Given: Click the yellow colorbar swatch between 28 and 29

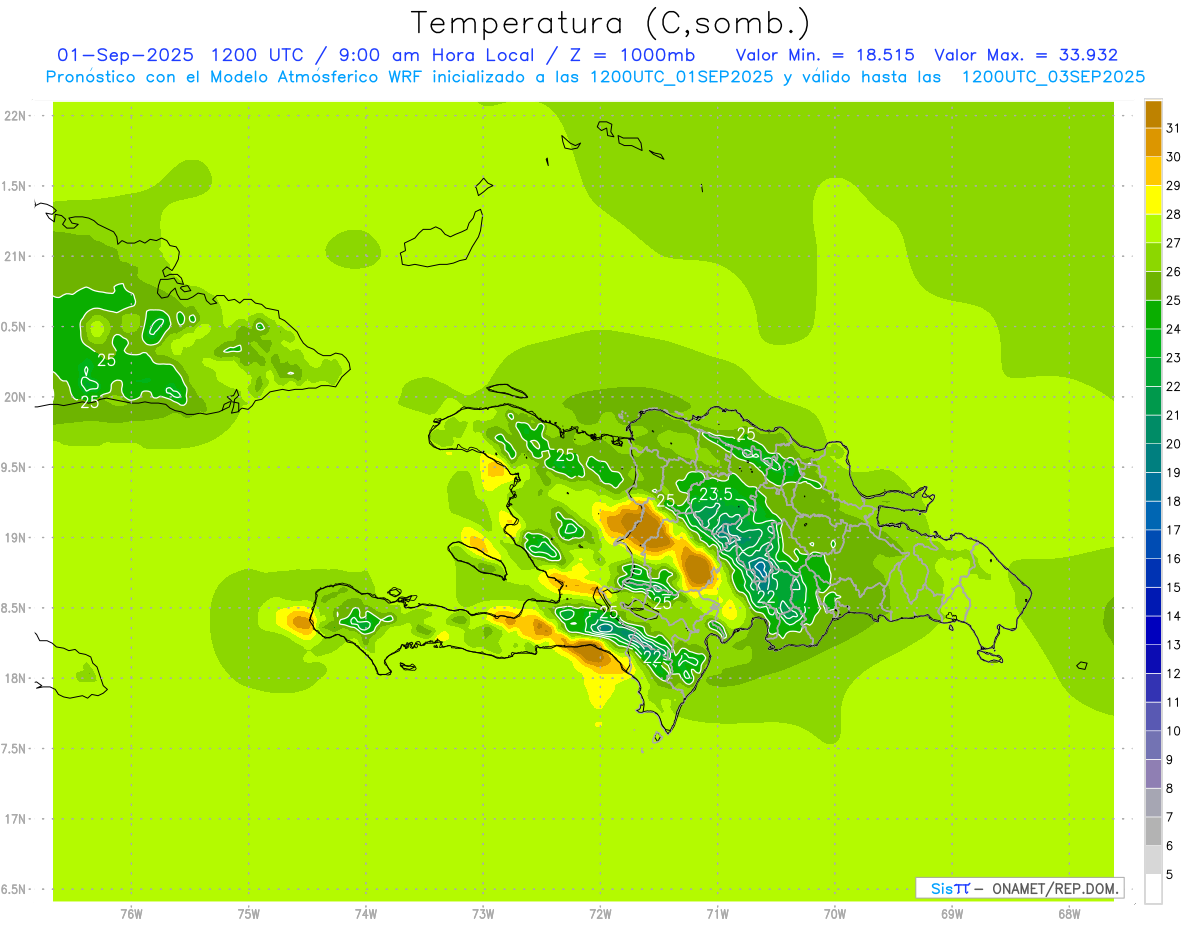Looking at the screenshot, I should click(1153, 200).
